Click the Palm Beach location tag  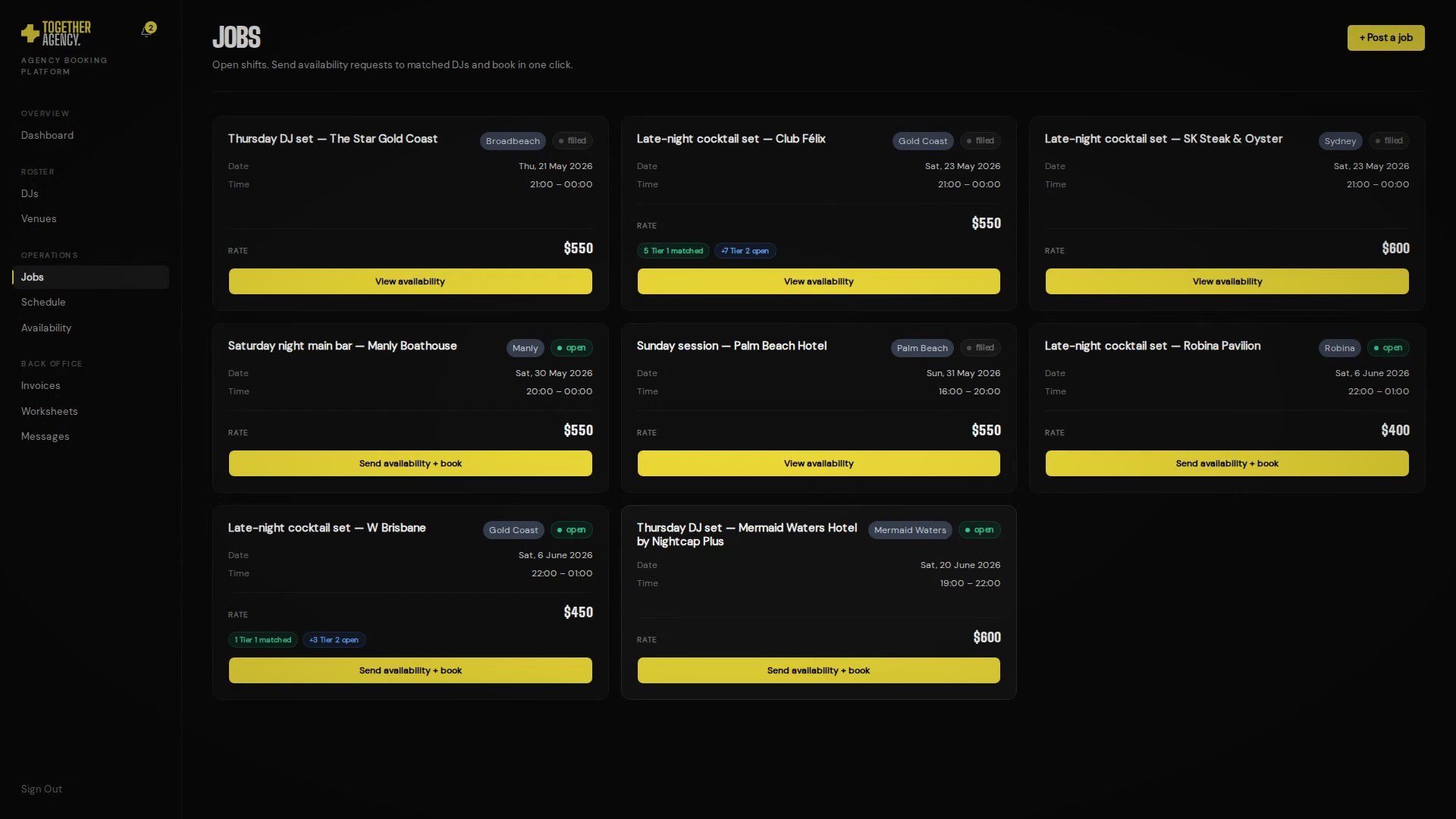click(x=922, y=348)
